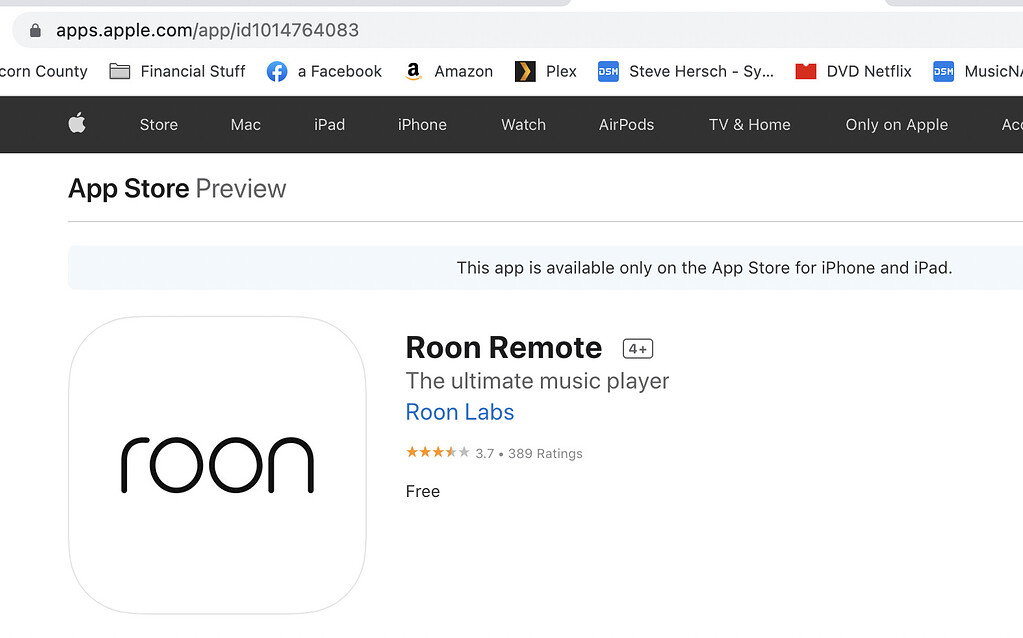Viewport: 1023px width, 638px height.
Task: Click the Roon app icon artwork
Action: [x=216, y=464]
